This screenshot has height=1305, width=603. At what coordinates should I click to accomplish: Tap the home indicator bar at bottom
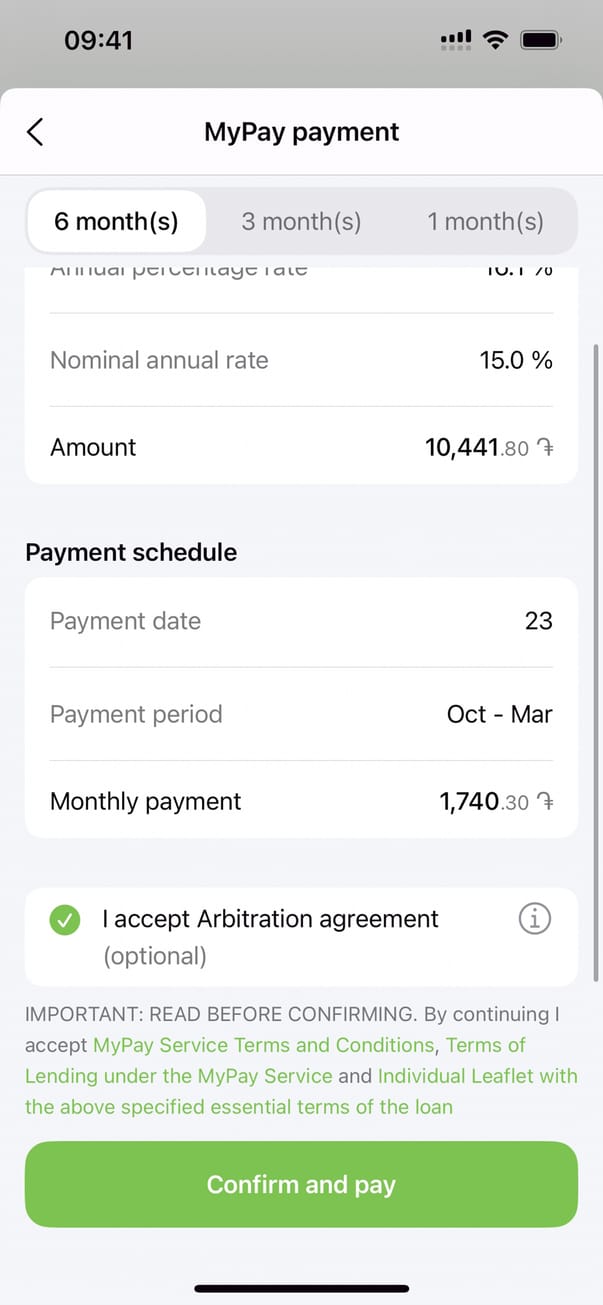pyautogui.click(x=301, y=1288)
